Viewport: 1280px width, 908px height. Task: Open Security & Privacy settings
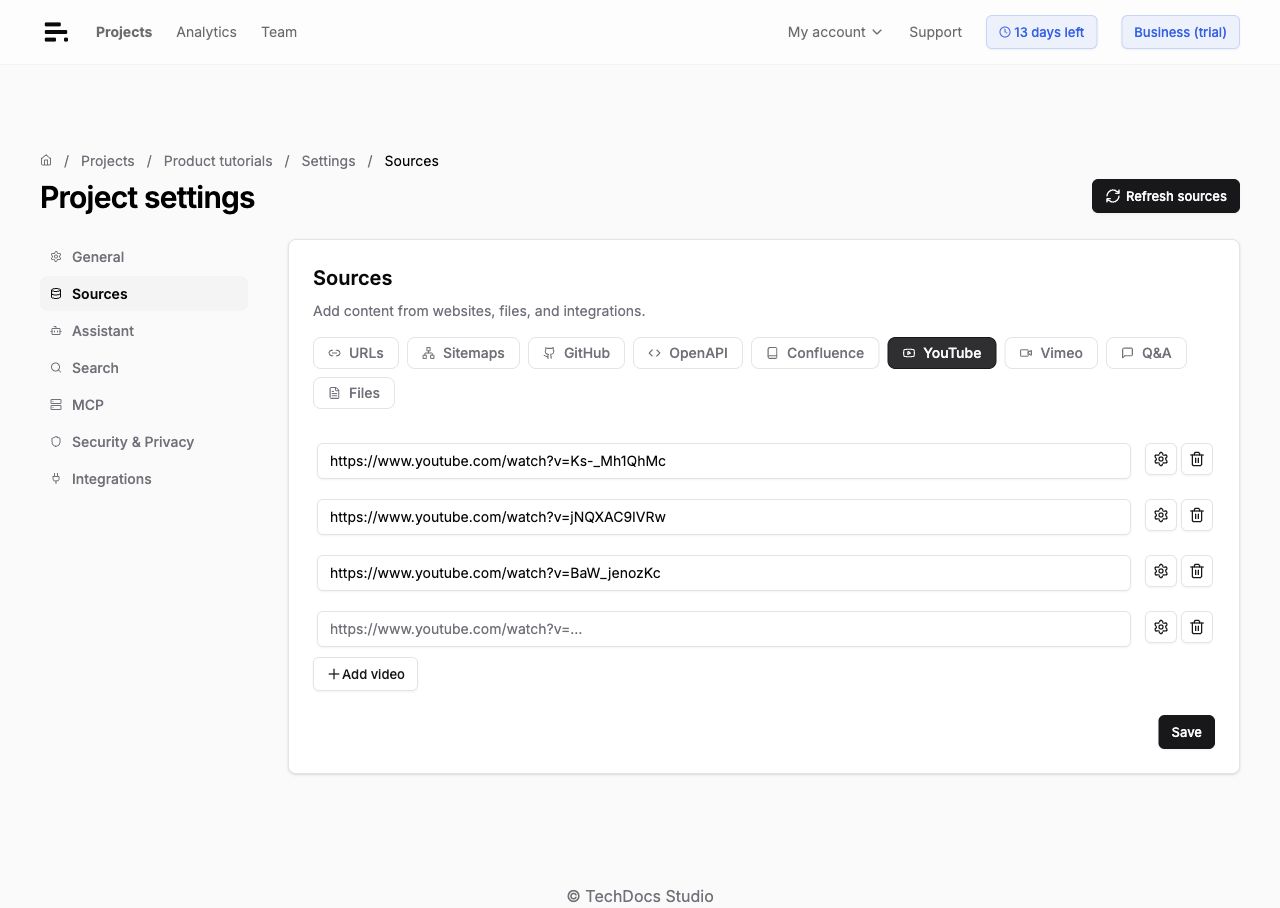click(x=144, y=442)
